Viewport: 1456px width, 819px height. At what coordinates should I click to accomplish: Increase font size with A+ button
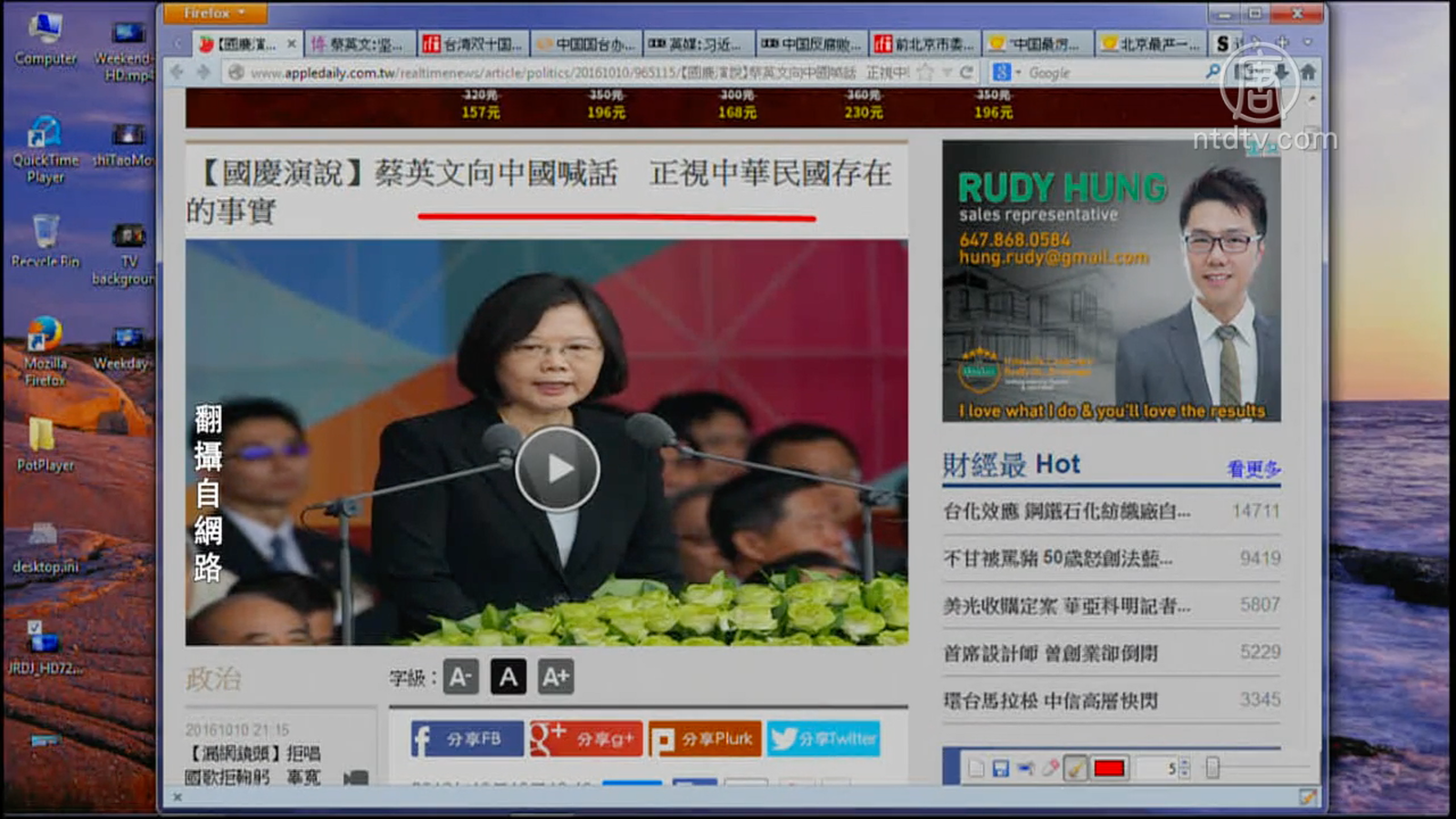coord(555,677)
